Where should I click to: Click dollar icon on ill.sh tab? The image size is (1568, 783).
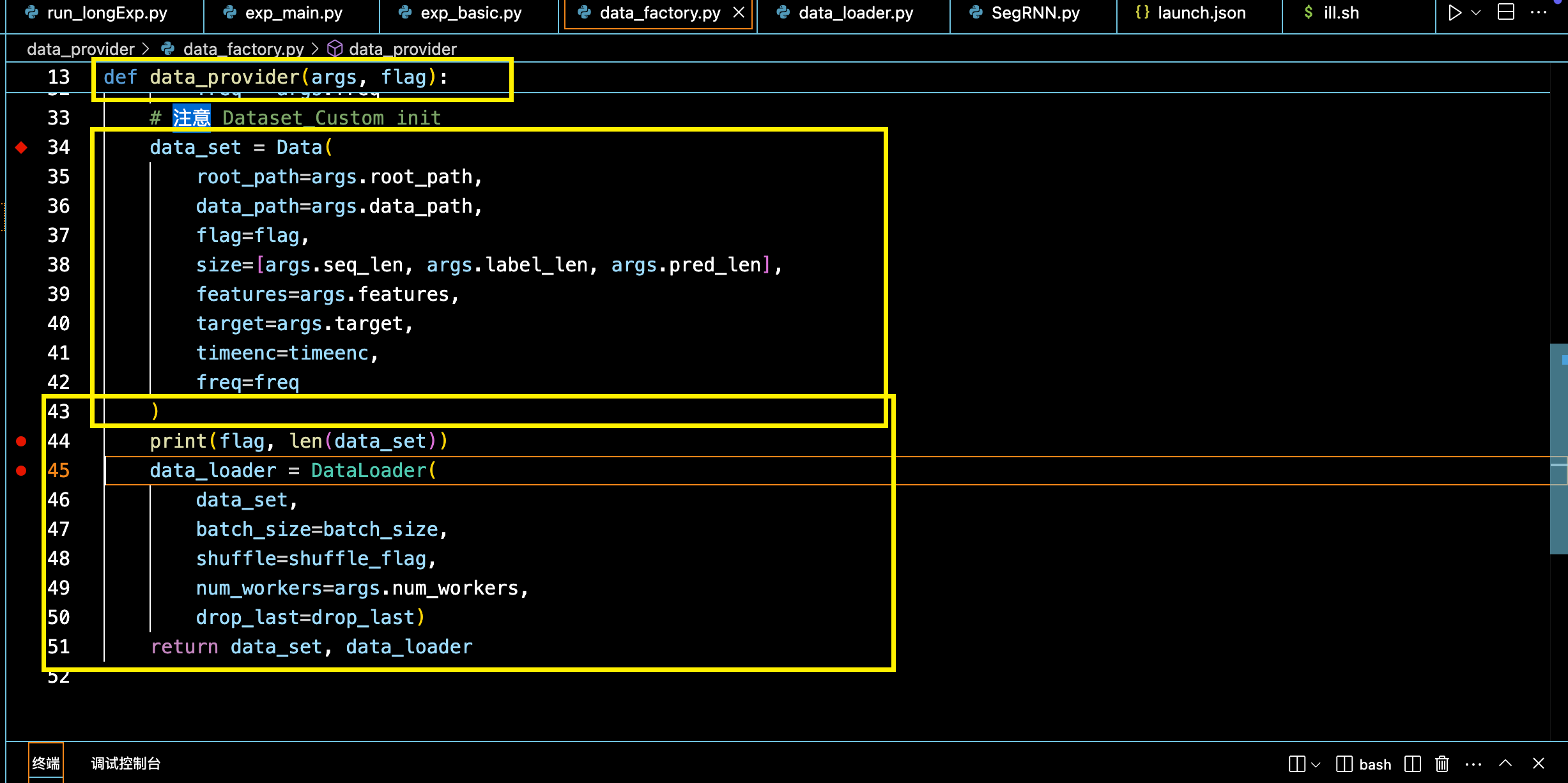[1309, 13]
